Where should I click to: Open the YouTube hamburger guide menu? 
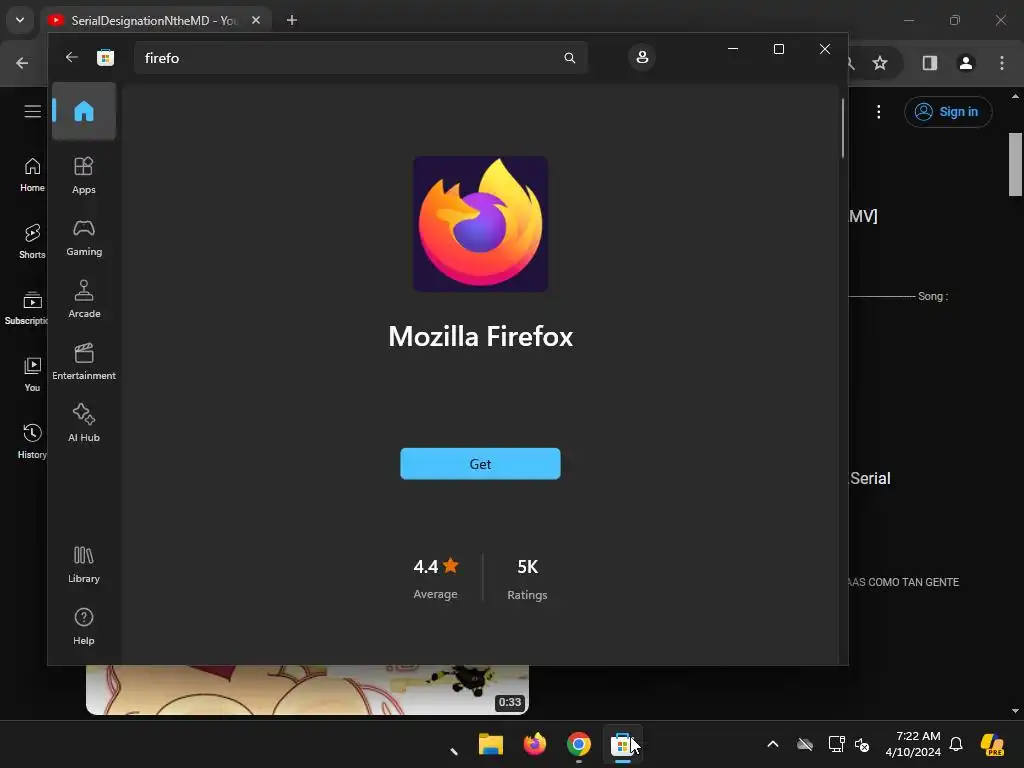click(32, 112)
